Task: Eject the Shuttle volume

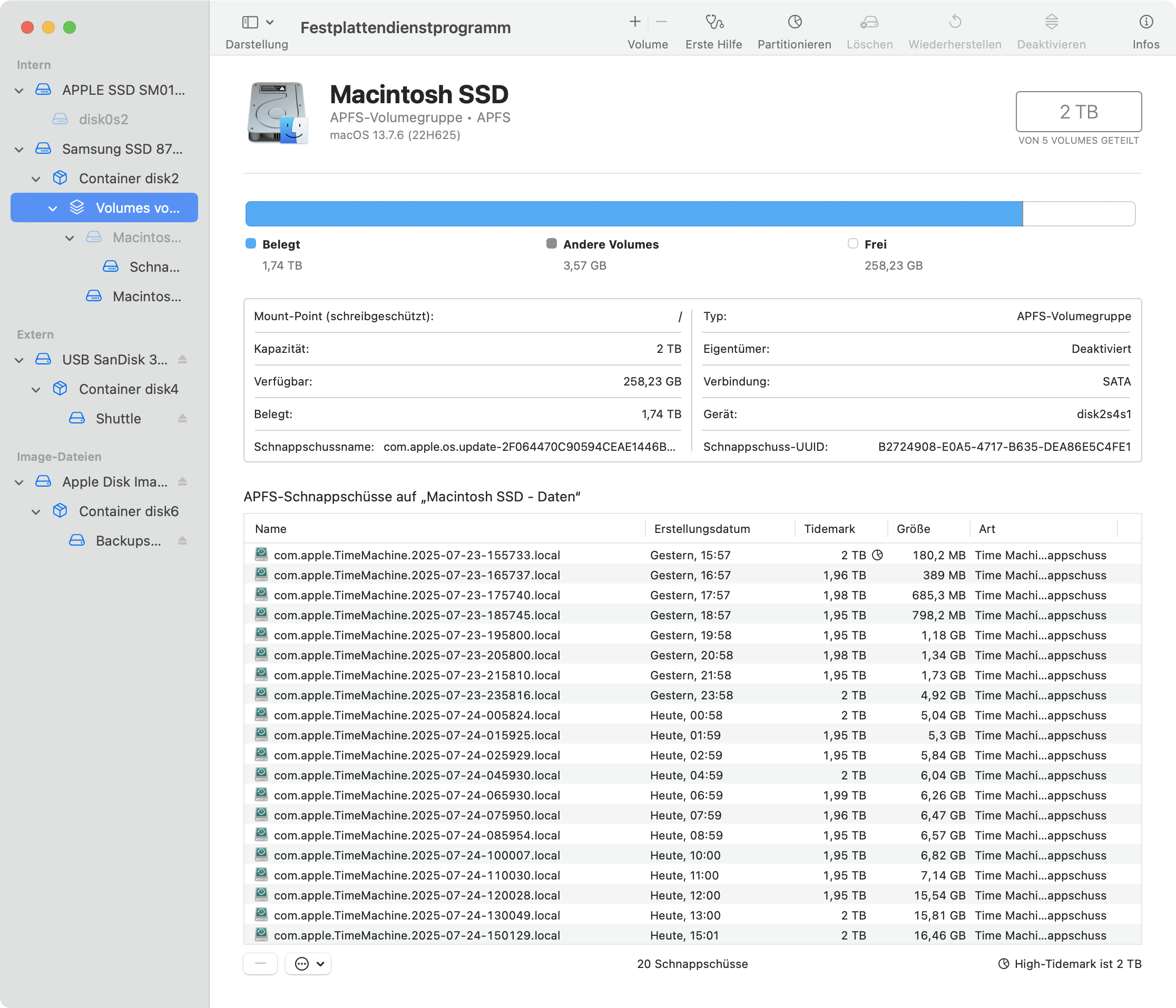Action: coord(182,419)
